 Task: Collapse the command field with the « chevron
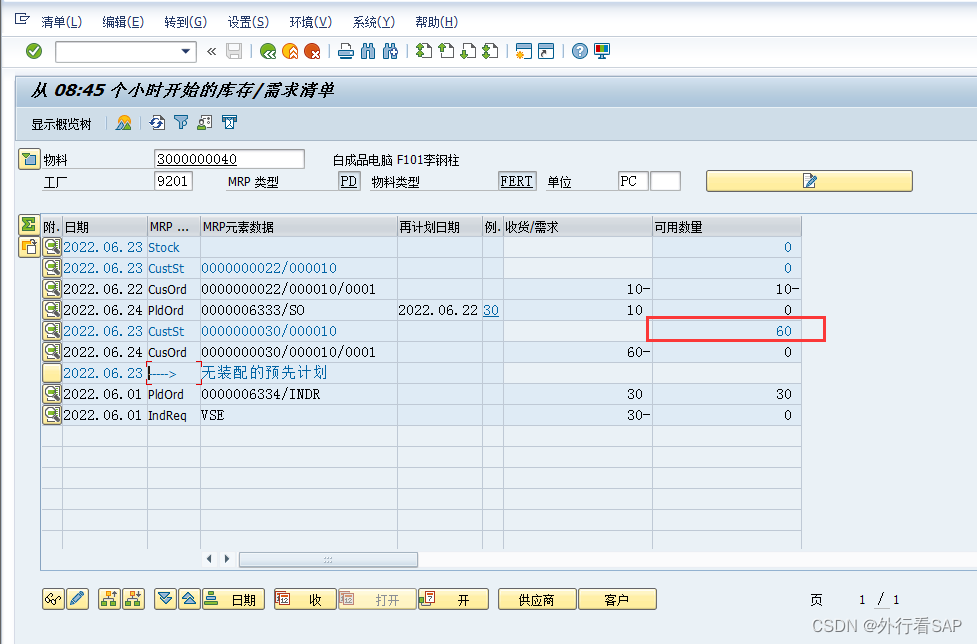210,51
